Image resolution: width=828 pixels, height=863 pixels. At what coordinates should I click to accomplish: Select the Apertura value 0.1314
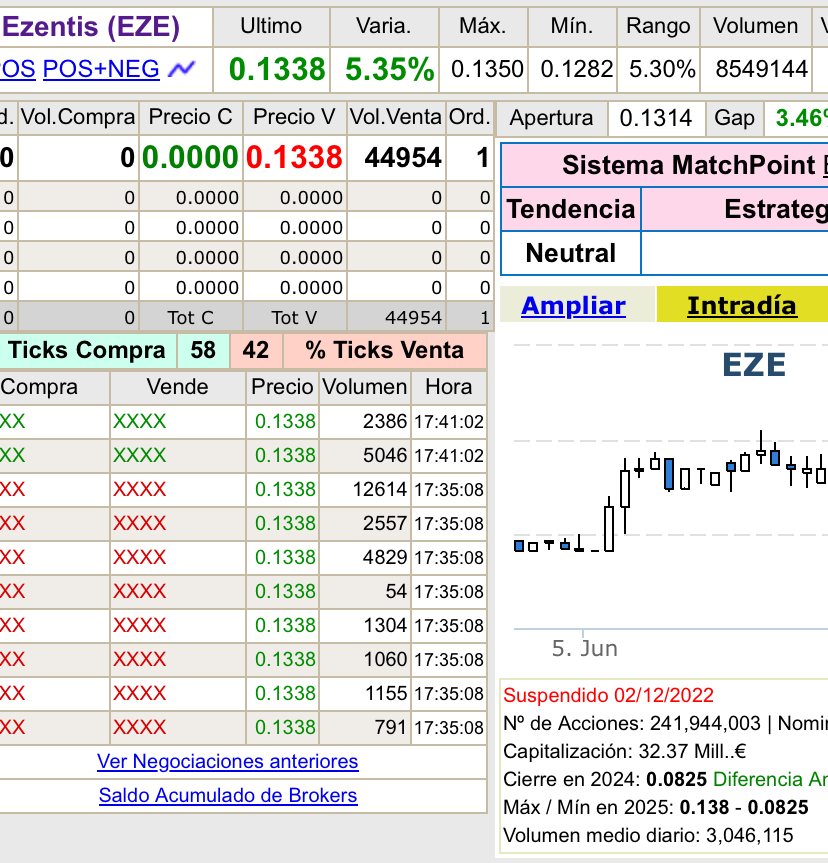(x=656, y=118)
